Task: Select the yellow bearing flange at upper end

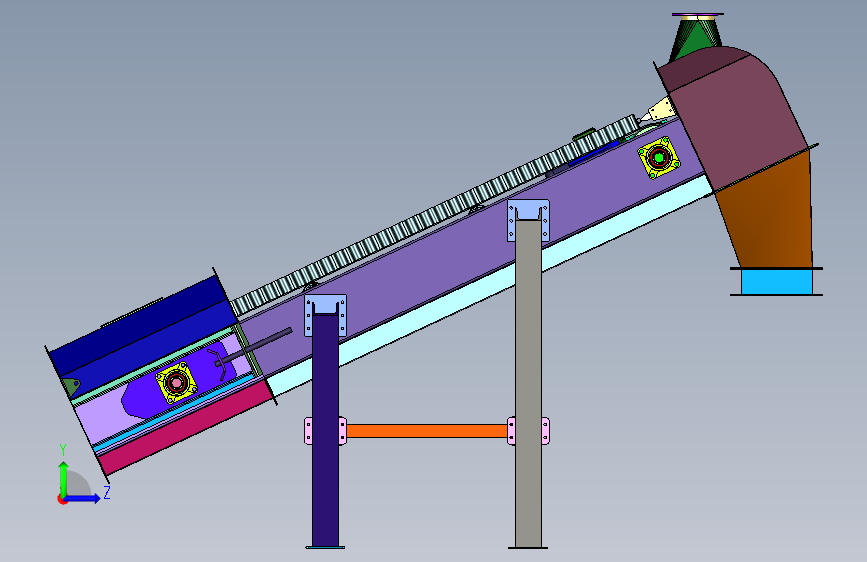Action: pos(659,158)
